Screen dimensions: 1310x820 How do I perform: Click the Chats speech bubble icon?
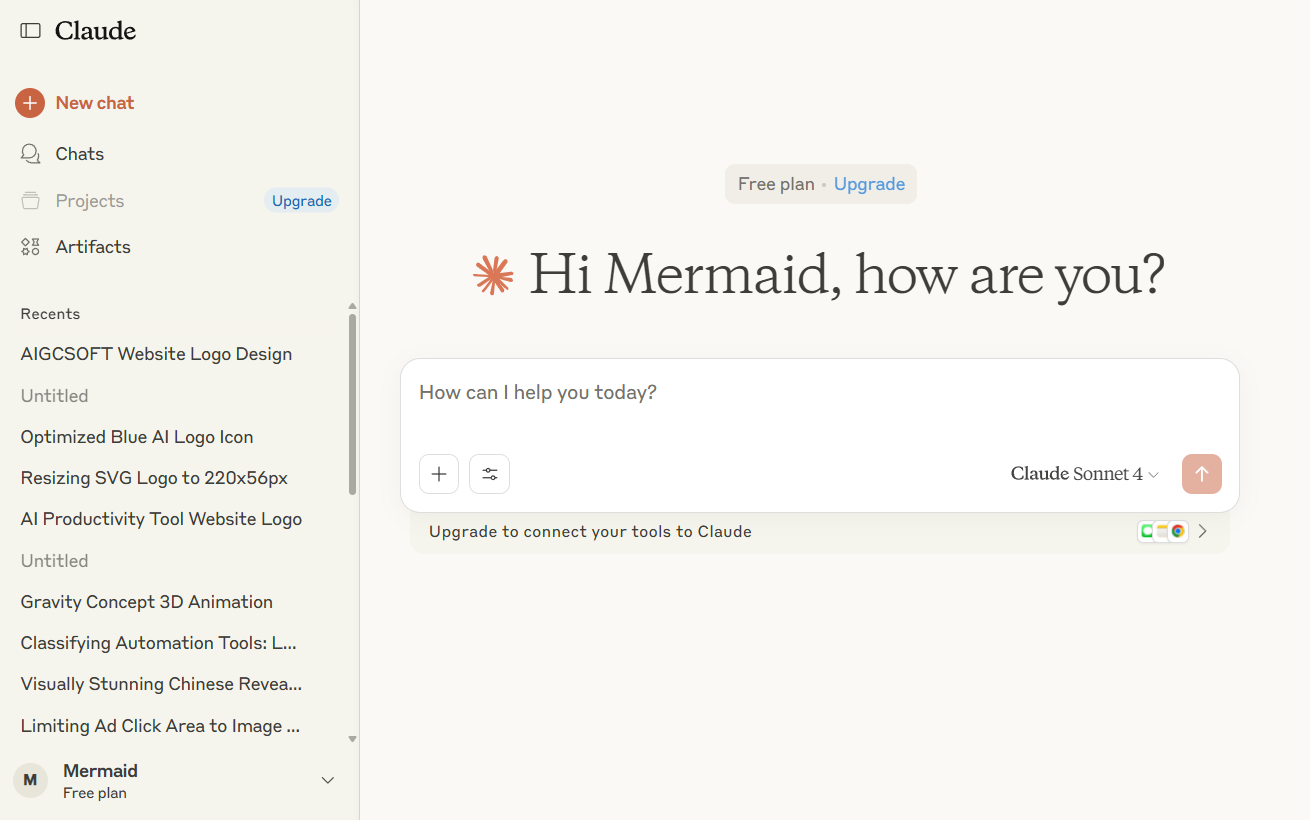point(31,154)
